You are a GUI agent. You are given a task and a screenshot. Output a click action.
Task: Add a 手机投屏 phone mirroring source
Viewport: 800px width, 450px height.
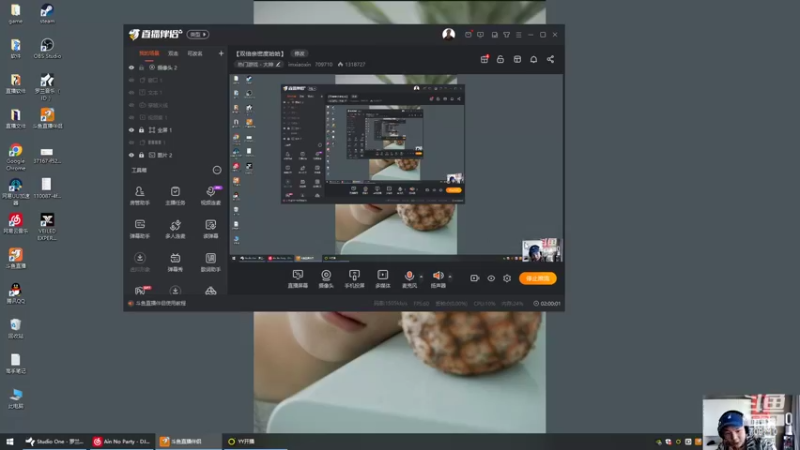[354, 279]
